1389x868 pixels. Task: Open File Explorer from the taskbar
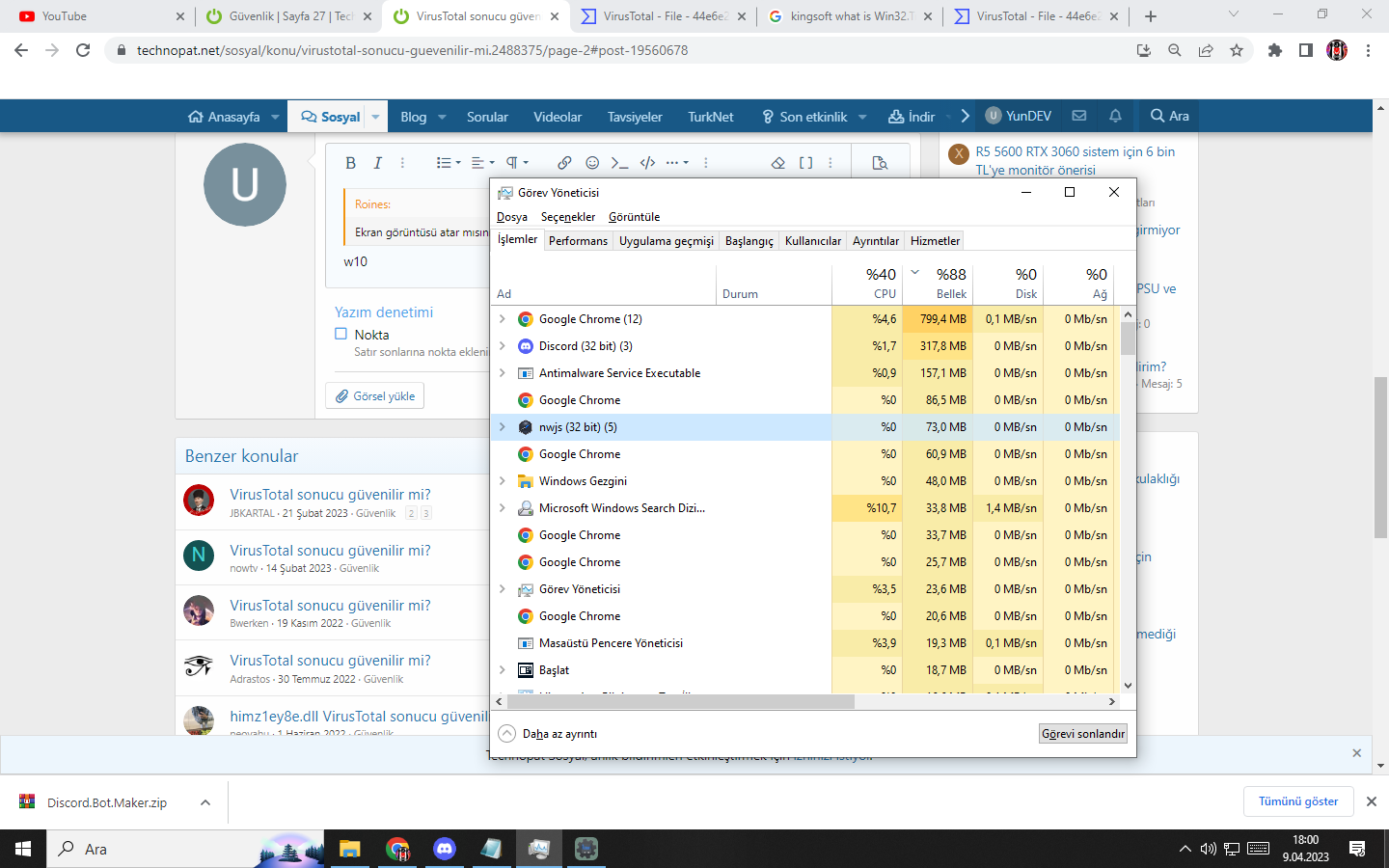point(349,849)
